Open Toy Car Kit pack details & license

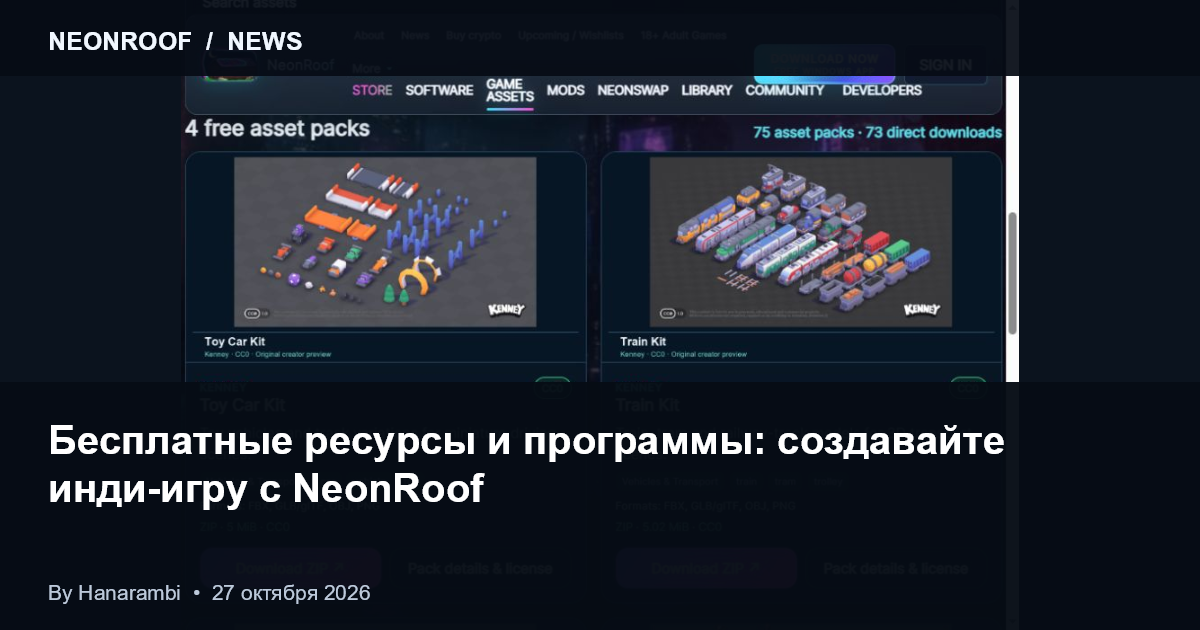[480, 568]
